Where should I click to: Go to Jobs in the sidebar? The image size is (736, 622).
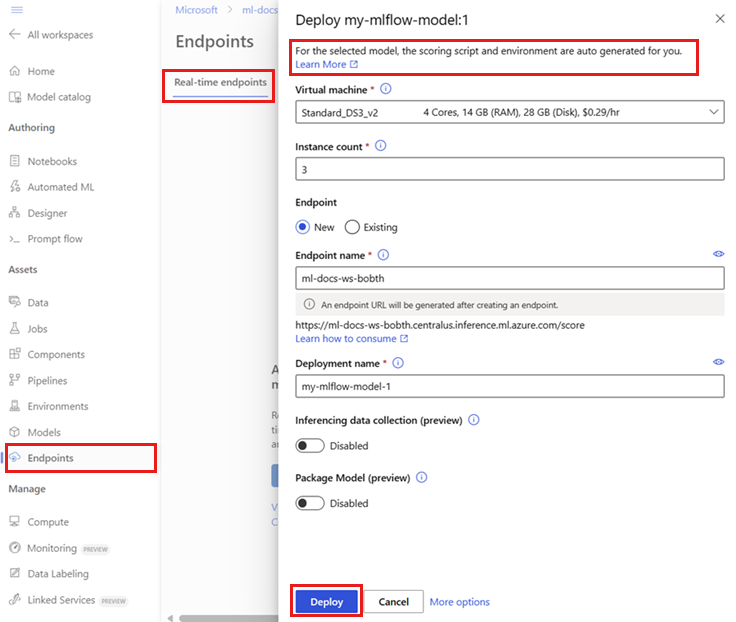click(x=38, y=329)
